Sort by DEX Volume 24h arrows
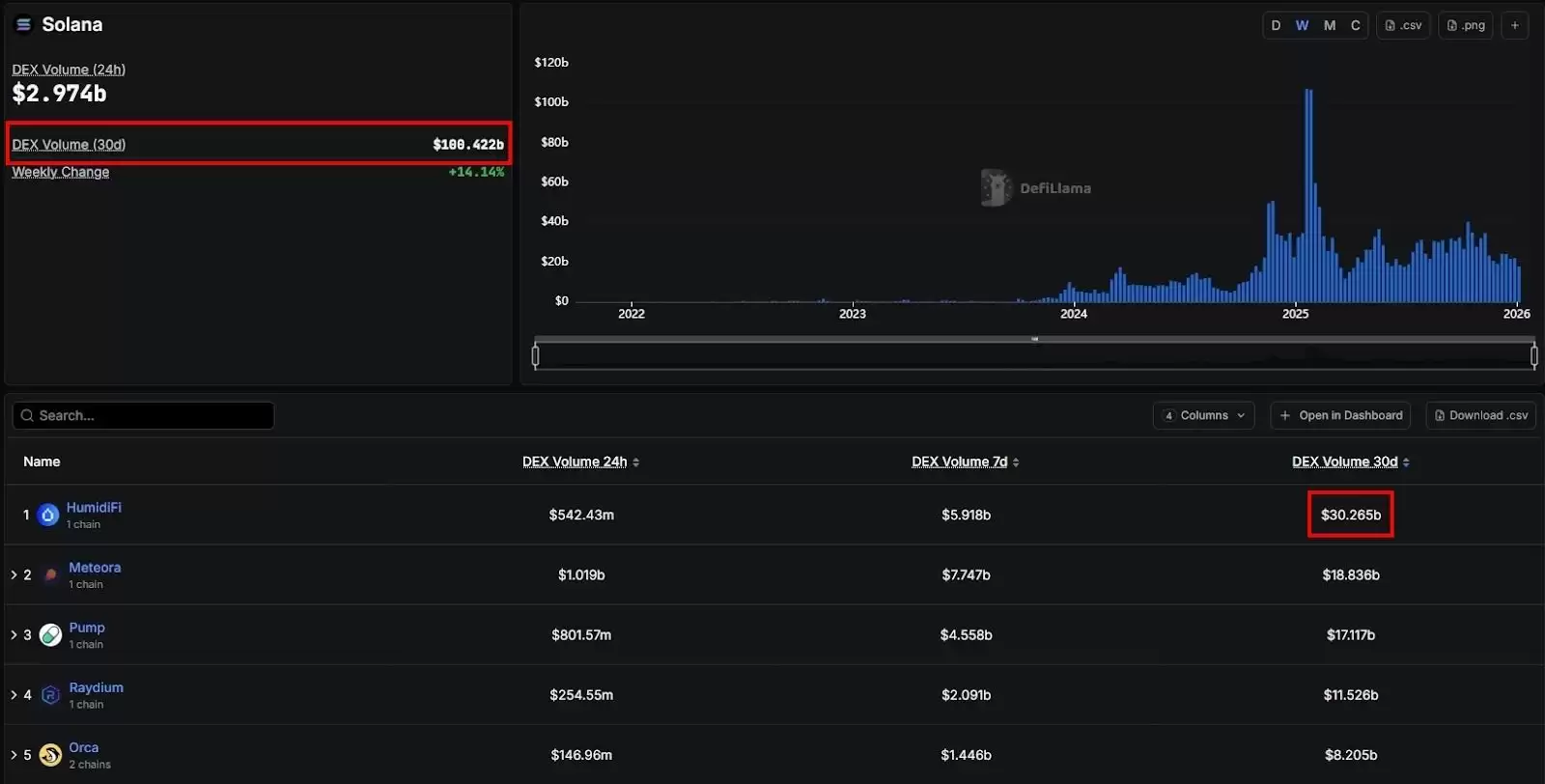 click(635, 462)
